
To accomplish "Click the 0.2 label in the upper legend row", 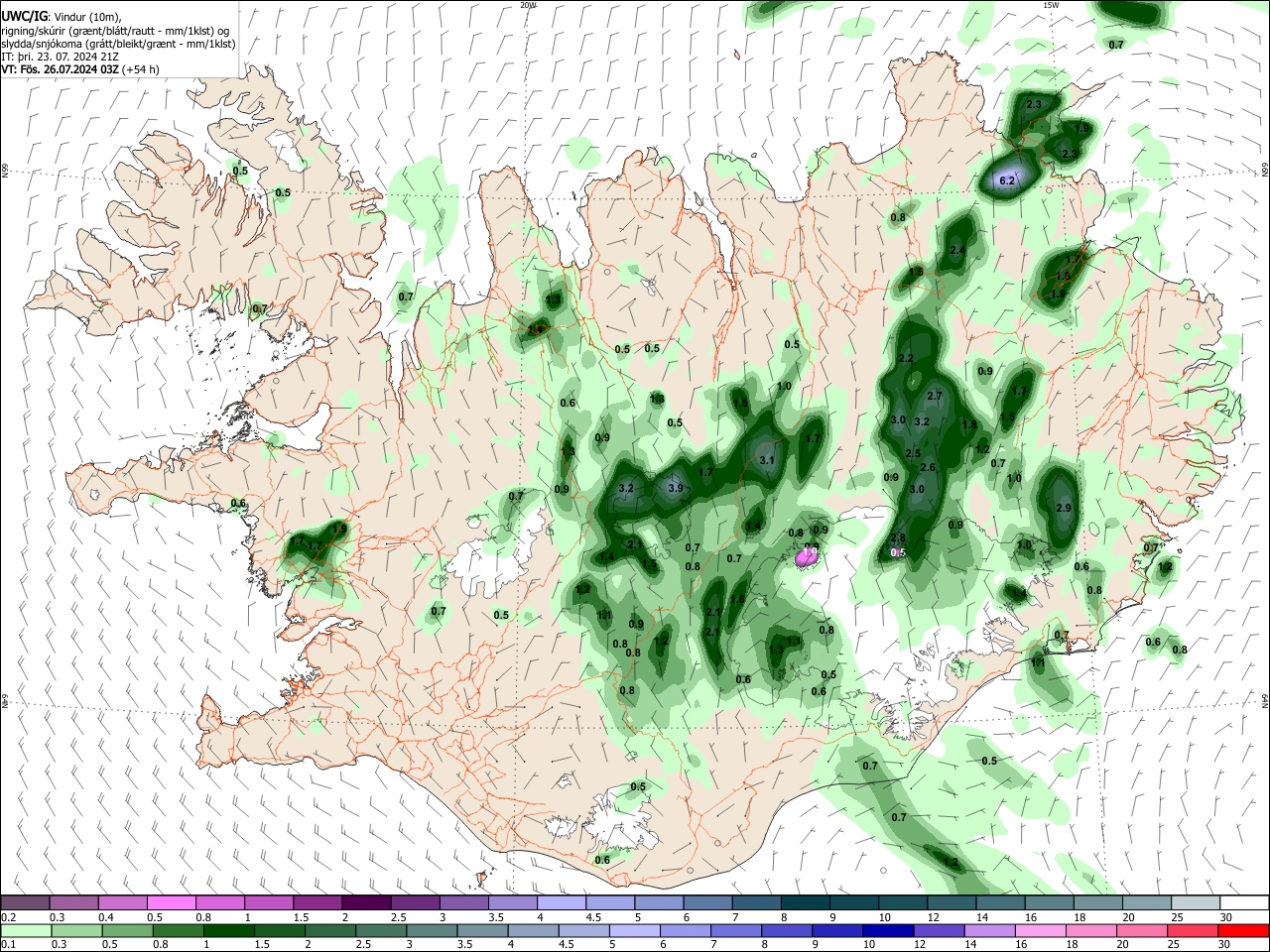I will pyautogui.click(x=8, y=917).
